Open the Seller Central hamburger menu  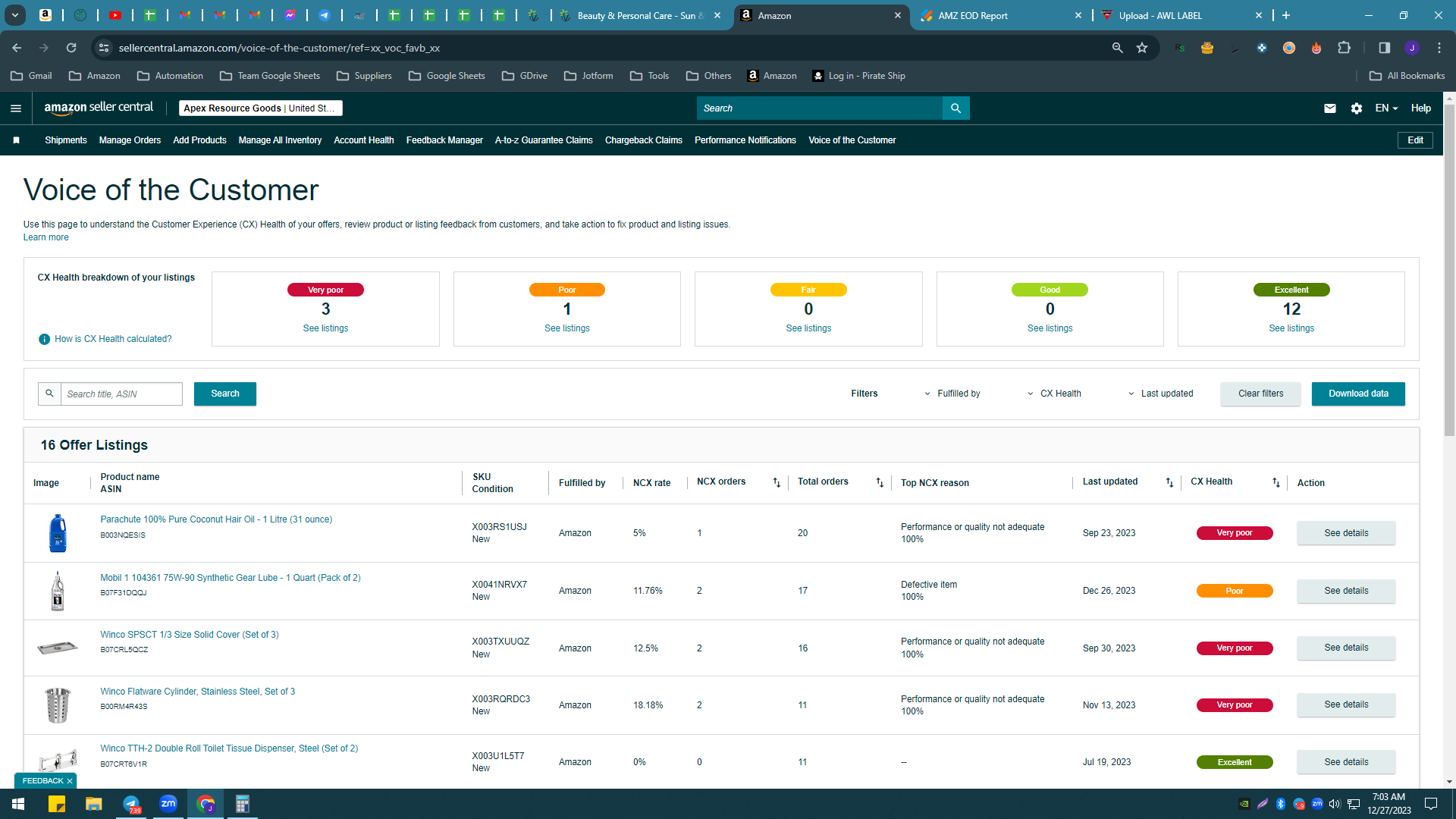16,108
